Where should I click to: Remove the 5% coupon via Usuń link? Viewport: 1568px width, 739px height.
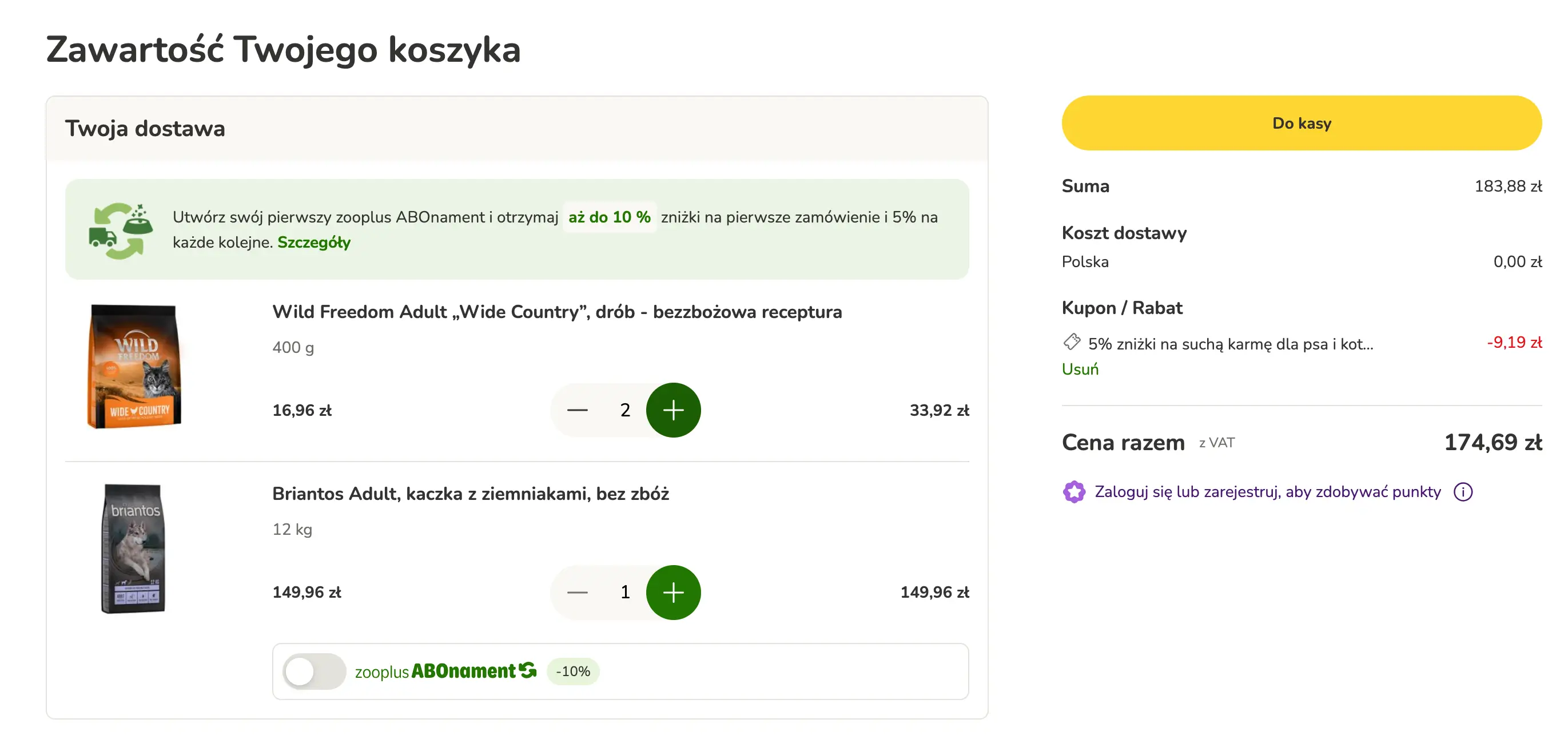(x=1080, y=369)
